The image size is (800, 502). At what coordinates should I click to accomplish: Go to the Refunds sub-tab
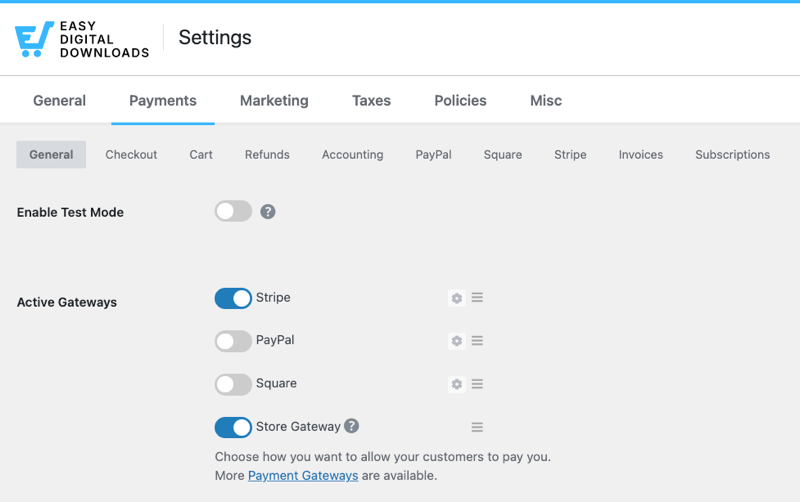[x=267, y=155]
